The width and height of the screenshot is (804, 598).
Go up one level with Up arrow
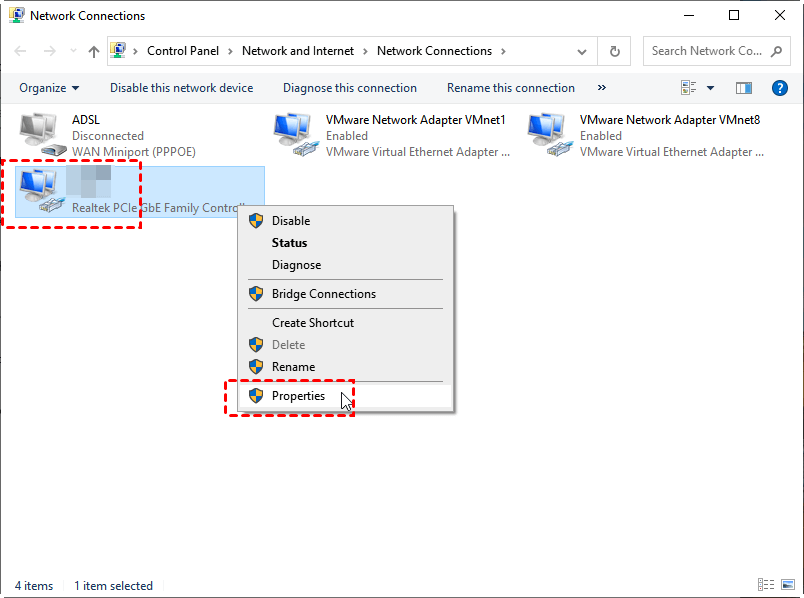click(x=93, y=51)
